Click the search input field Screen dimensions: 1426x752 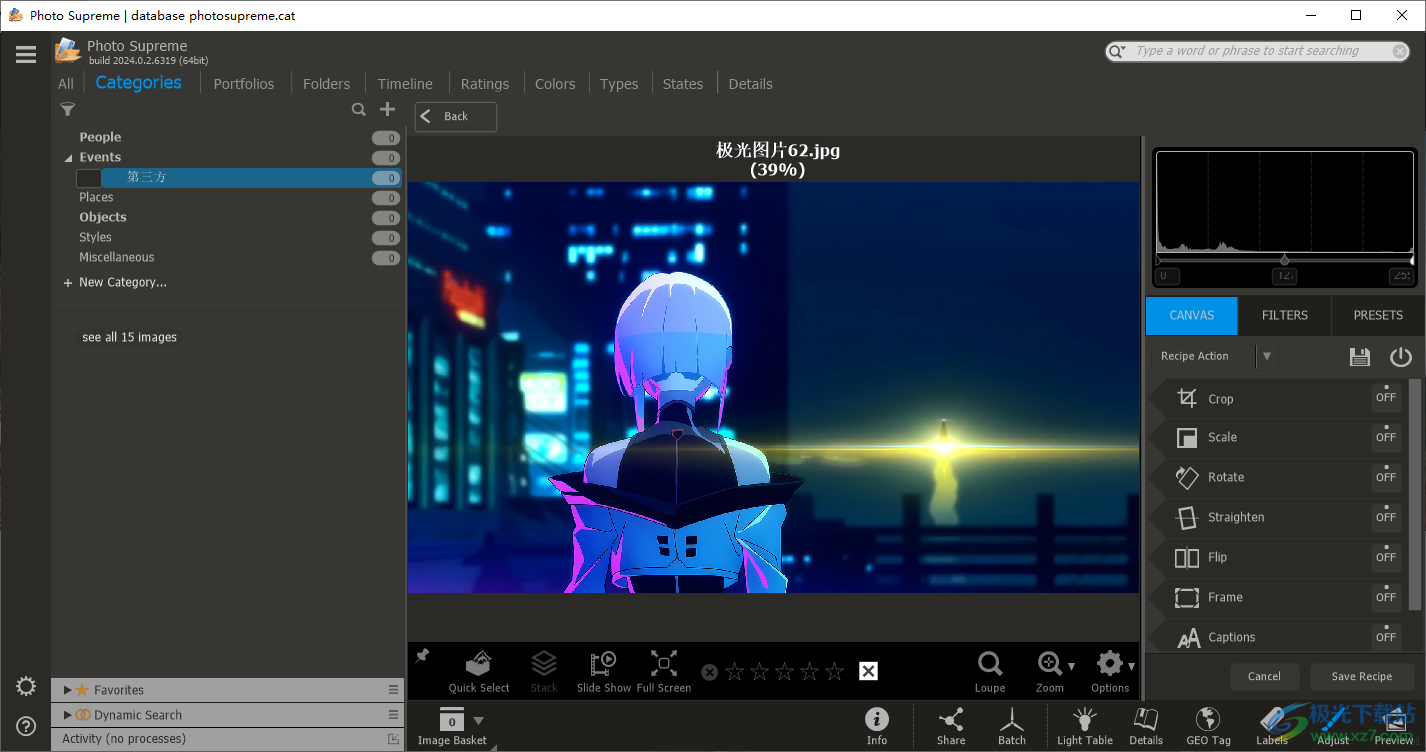[1258, 51]
